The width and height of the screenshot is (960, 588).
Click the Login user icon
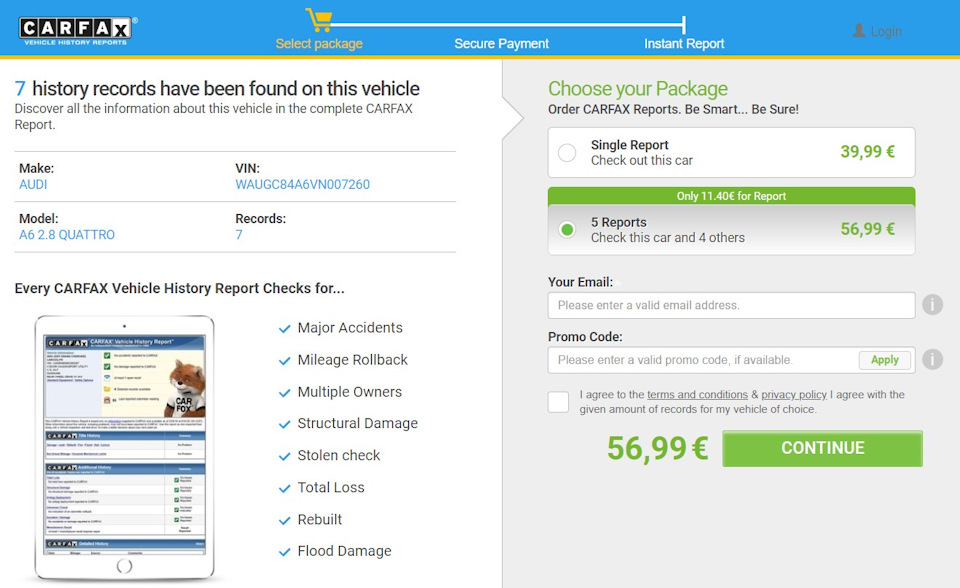click(x=859, y=31)
